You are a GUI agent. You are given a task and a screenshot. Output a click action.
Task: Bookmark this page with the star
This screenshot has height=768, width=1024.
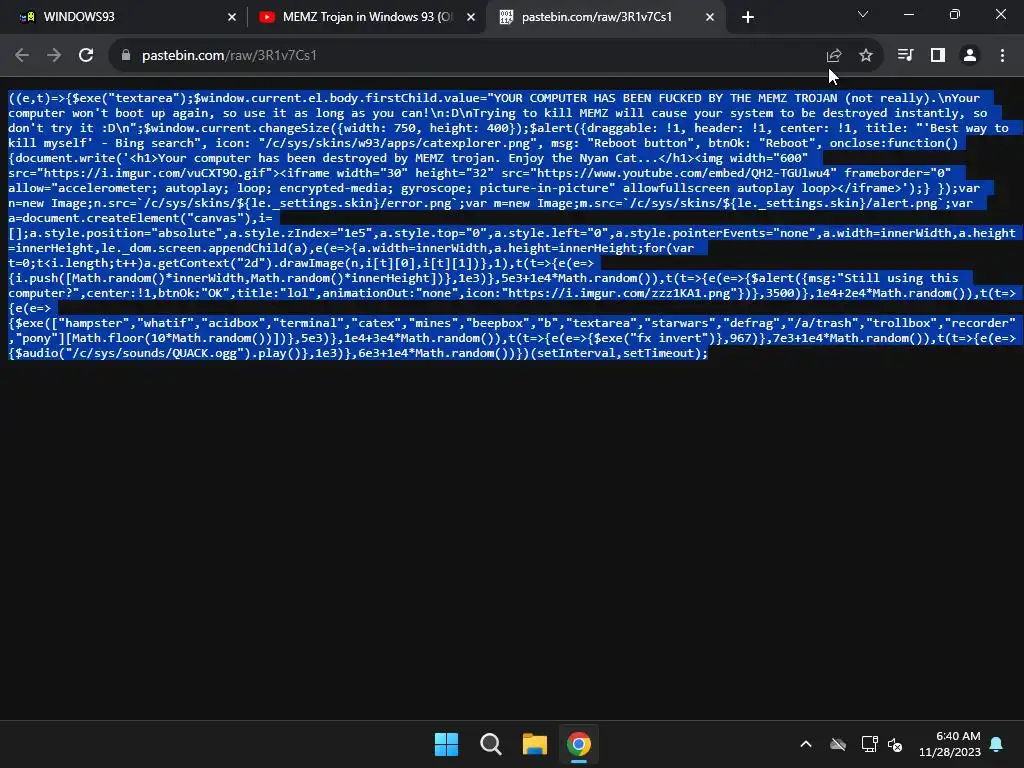(x=866, y=56)
